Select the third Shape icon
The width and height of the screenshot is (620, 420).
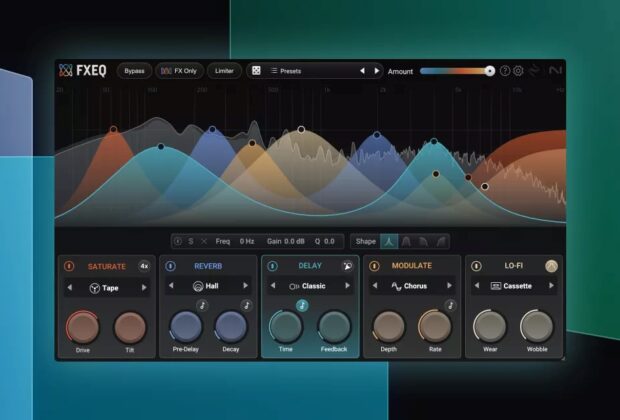point(423,241)
